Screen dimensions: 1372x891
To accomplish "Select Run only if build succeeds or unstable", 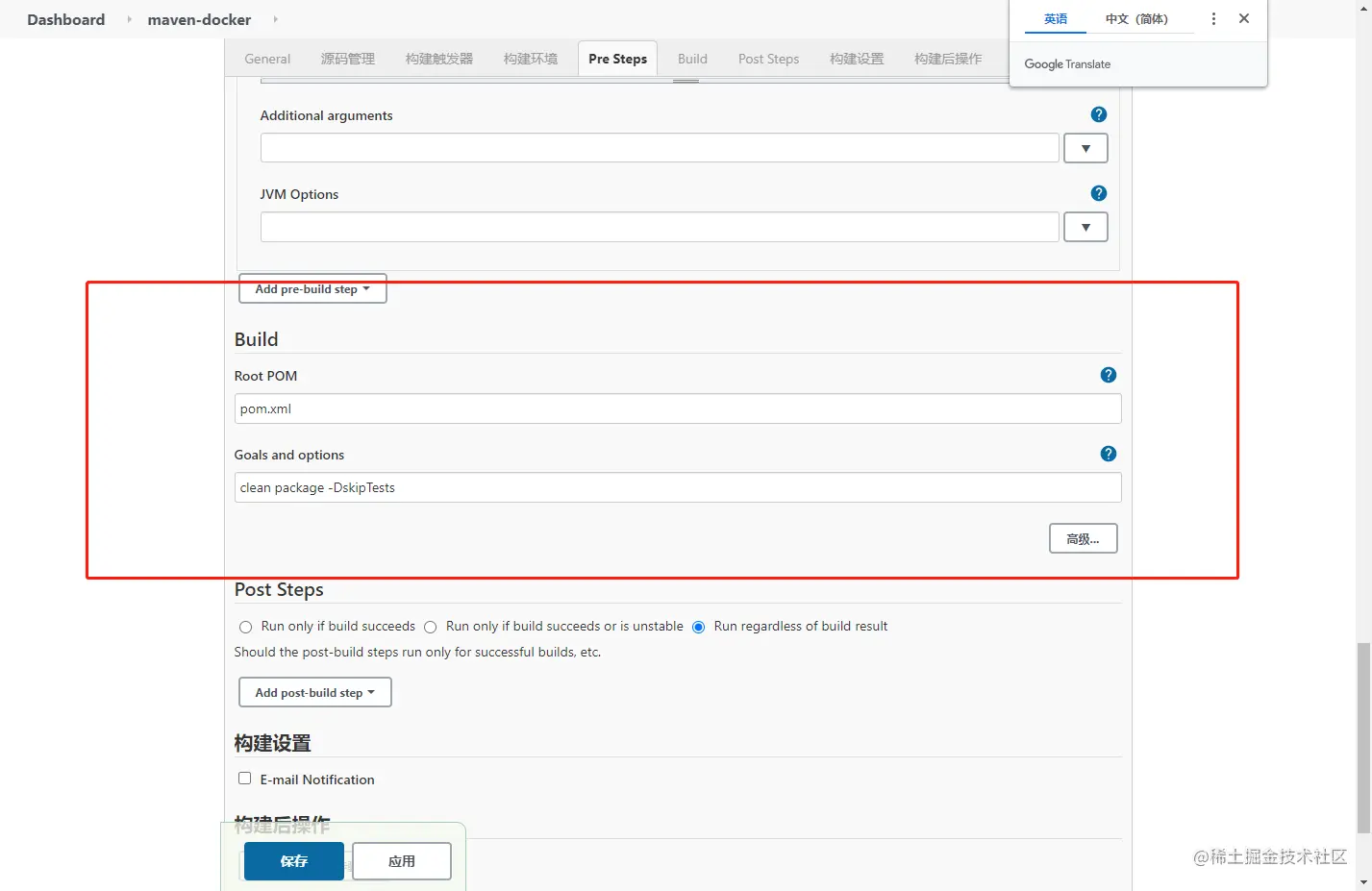I will pyautogui.click(x=431, y=627).
